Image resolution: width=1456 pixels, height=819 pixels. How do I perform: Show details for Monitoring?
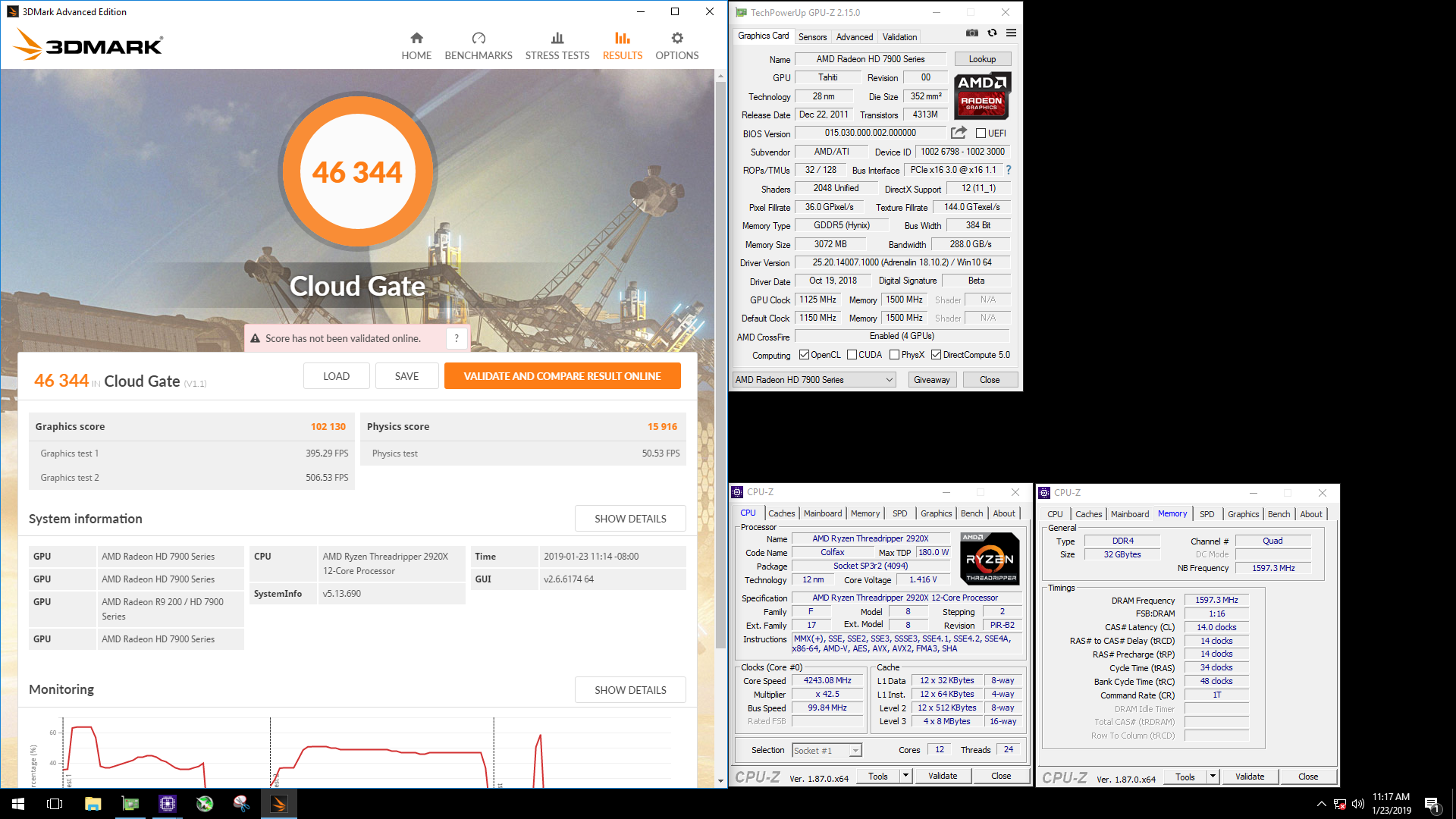(x=630, y=690)
